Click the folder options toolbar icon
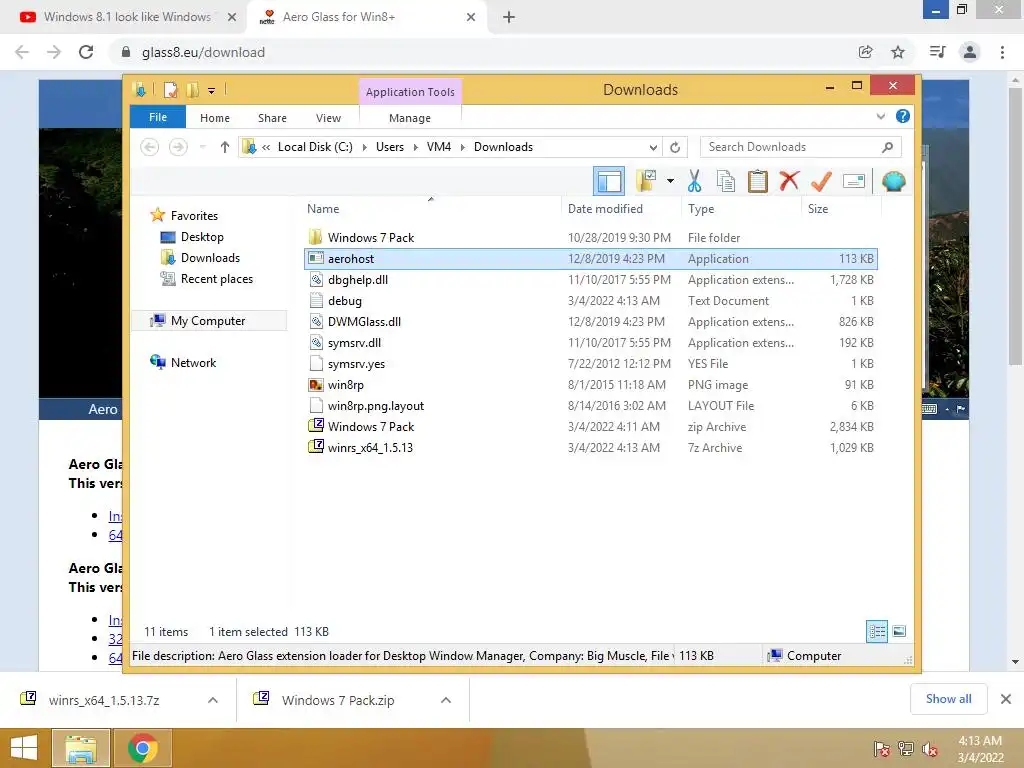This screenshot has height=768, width=1024. click(646, 181)
